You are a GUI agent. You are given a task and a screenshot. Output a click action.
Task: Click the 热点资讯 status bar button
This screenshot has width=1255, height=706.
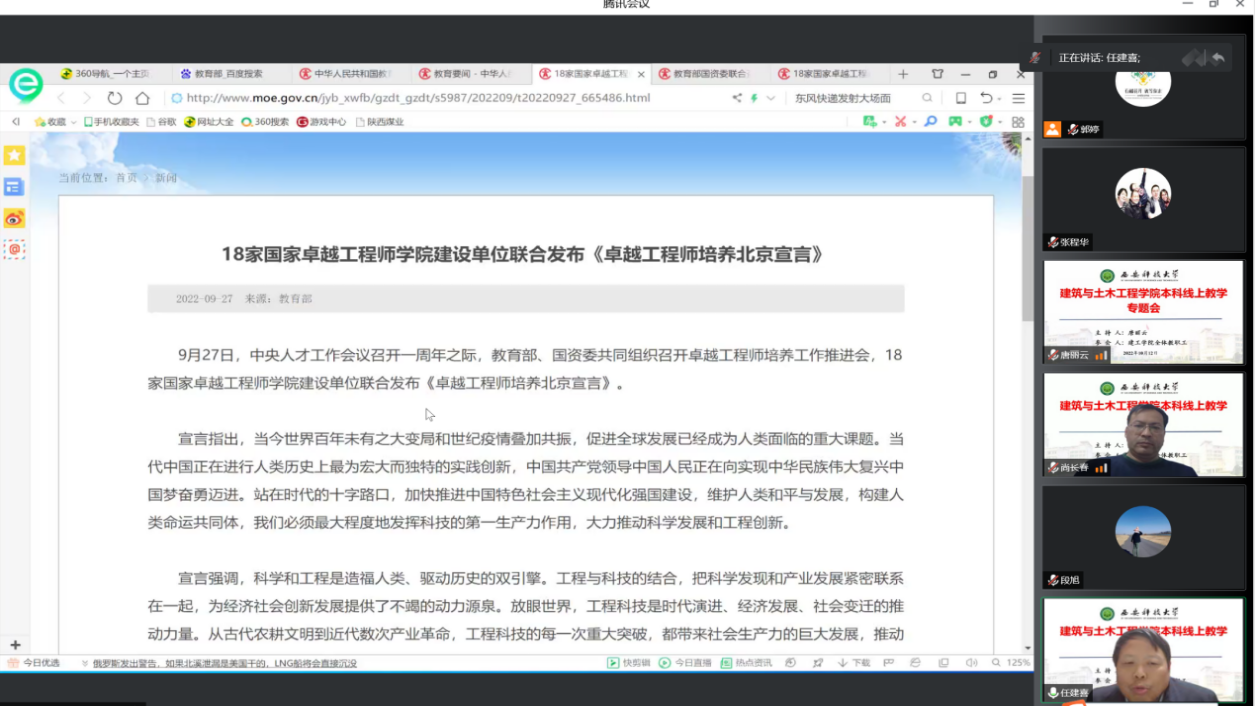[x=745, y=663]
